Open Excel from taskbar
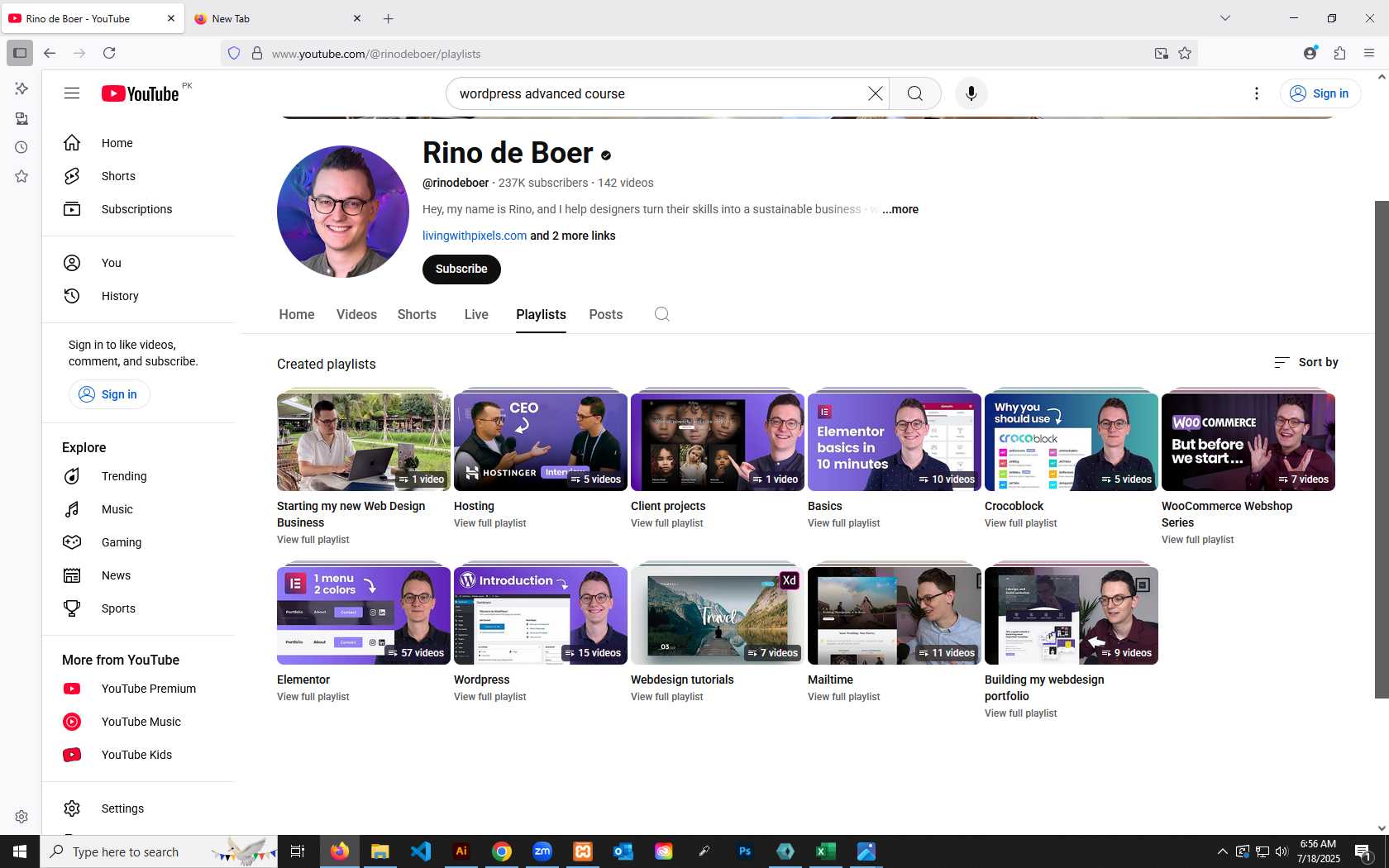Image resolution: width=1389 pixels, height=868 pixels. 826,851
